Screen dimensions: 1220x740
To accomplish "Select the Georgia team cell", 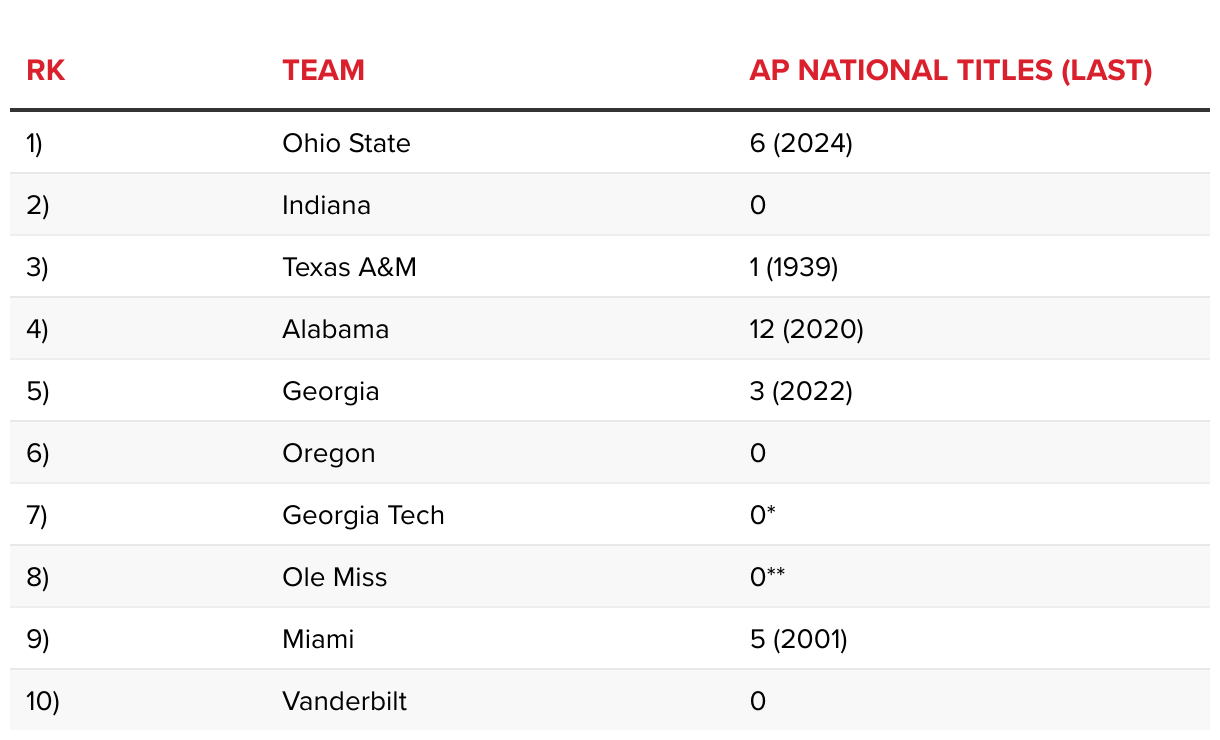I will pyautogui.click(x=330, y=392).
